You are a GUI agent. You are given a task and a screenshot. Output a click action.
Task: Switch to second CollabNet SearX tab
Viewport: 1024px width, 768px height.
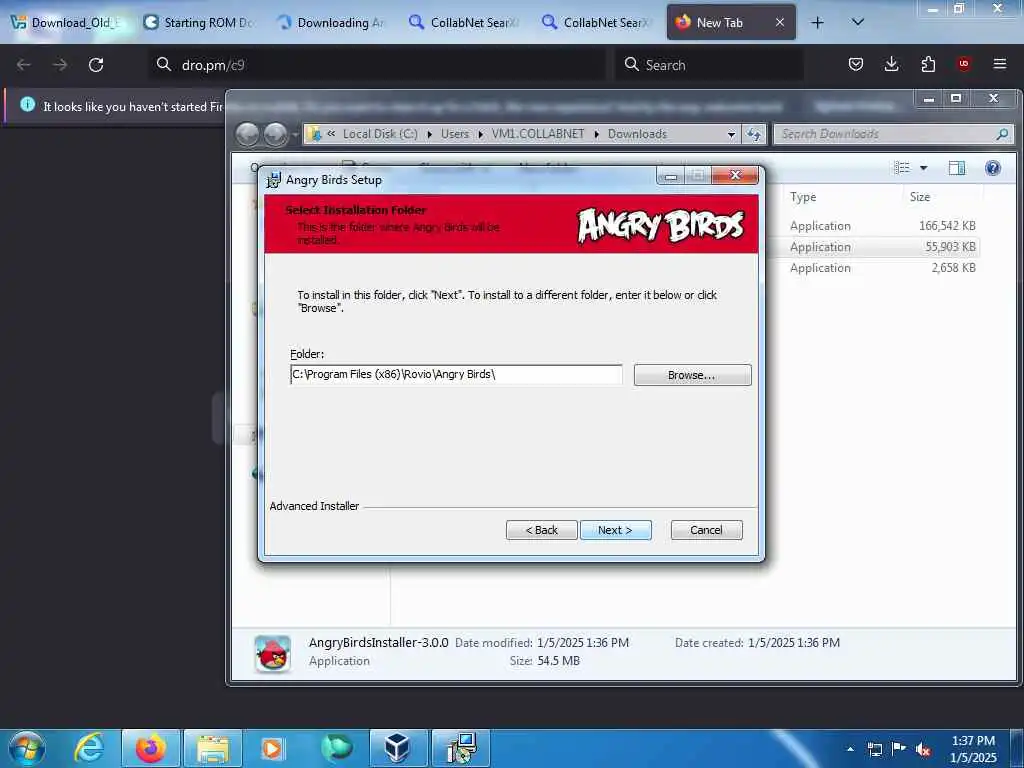click(x=599, y=22)
